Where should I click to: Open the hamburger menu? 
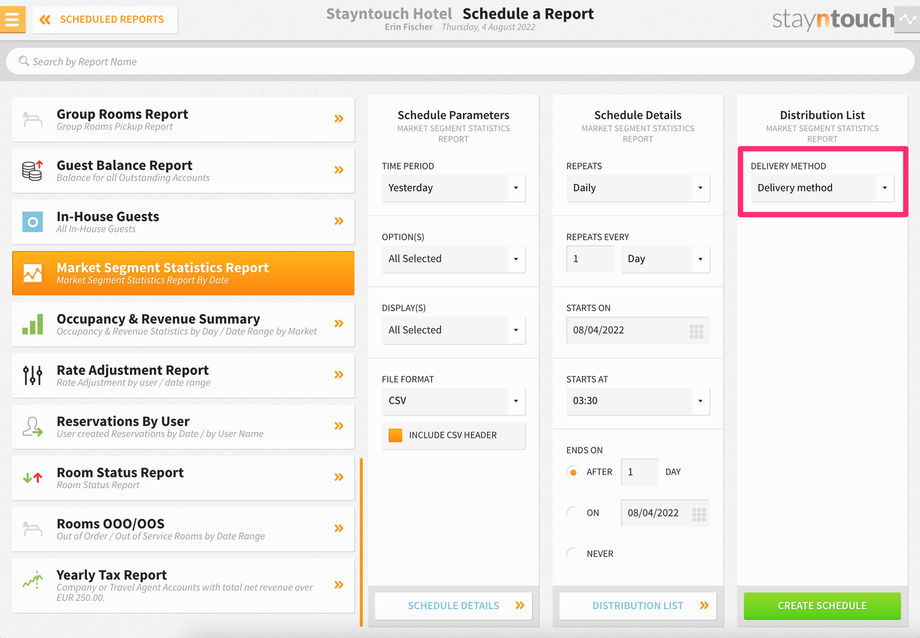(x=12, y=19)
